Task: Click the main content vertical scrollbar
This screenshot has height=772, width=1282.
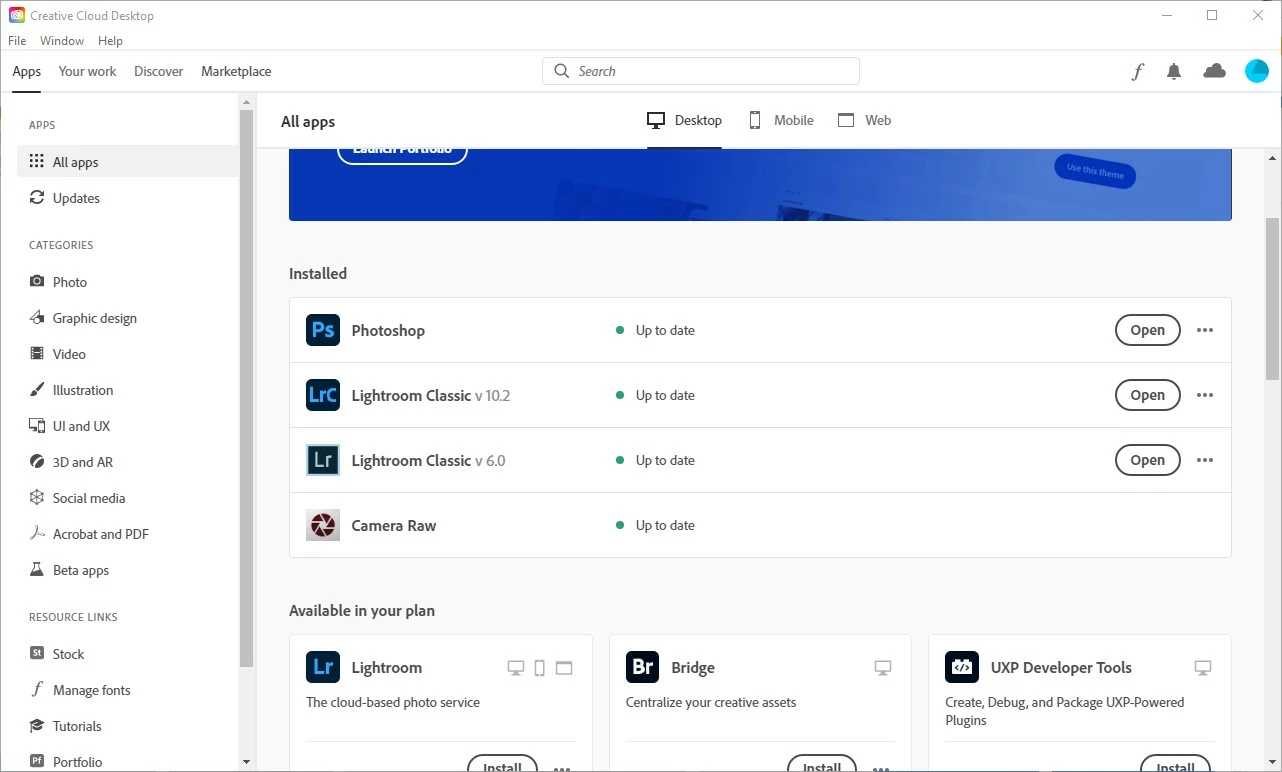Action: click(1273, 299)
